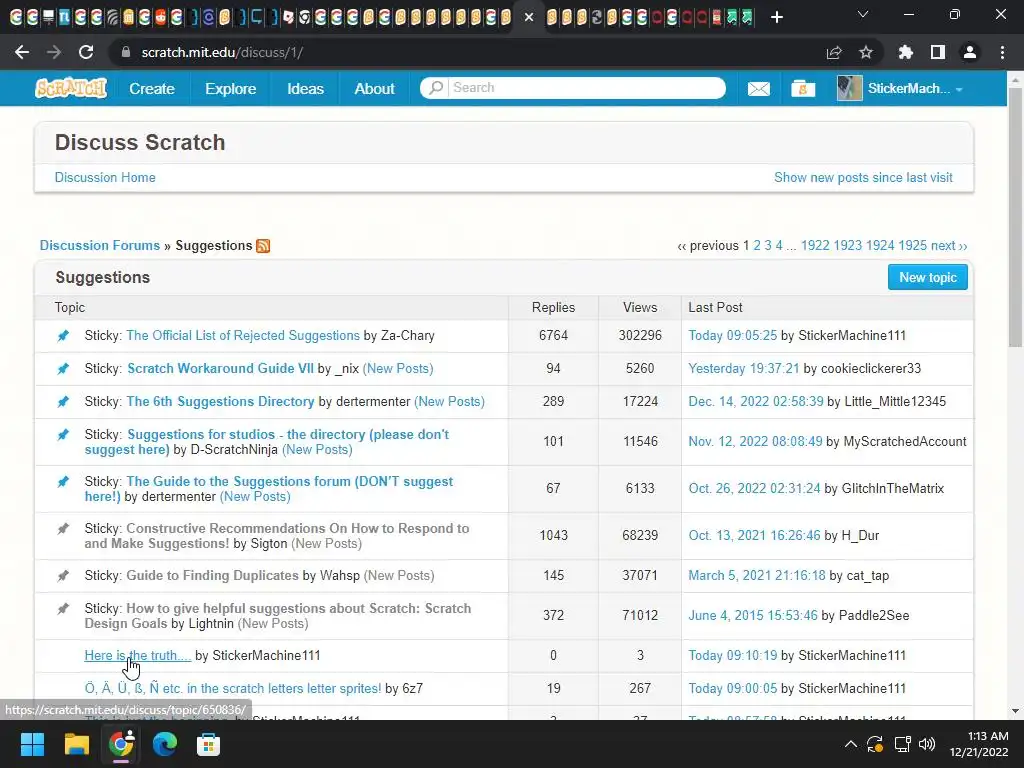
Task: Go to page 1925 of Suggestions
Action: [912, 246]
